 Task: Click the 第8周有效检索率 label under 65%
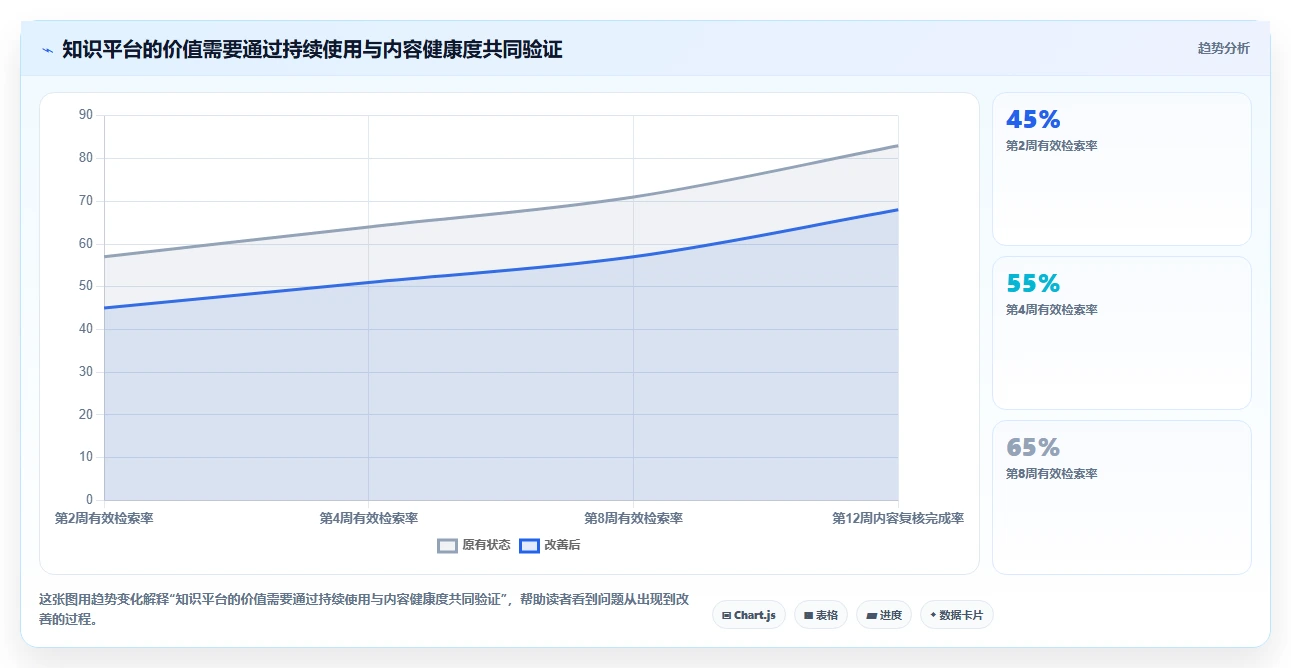pyautogui.click(x=1052, y=474)
